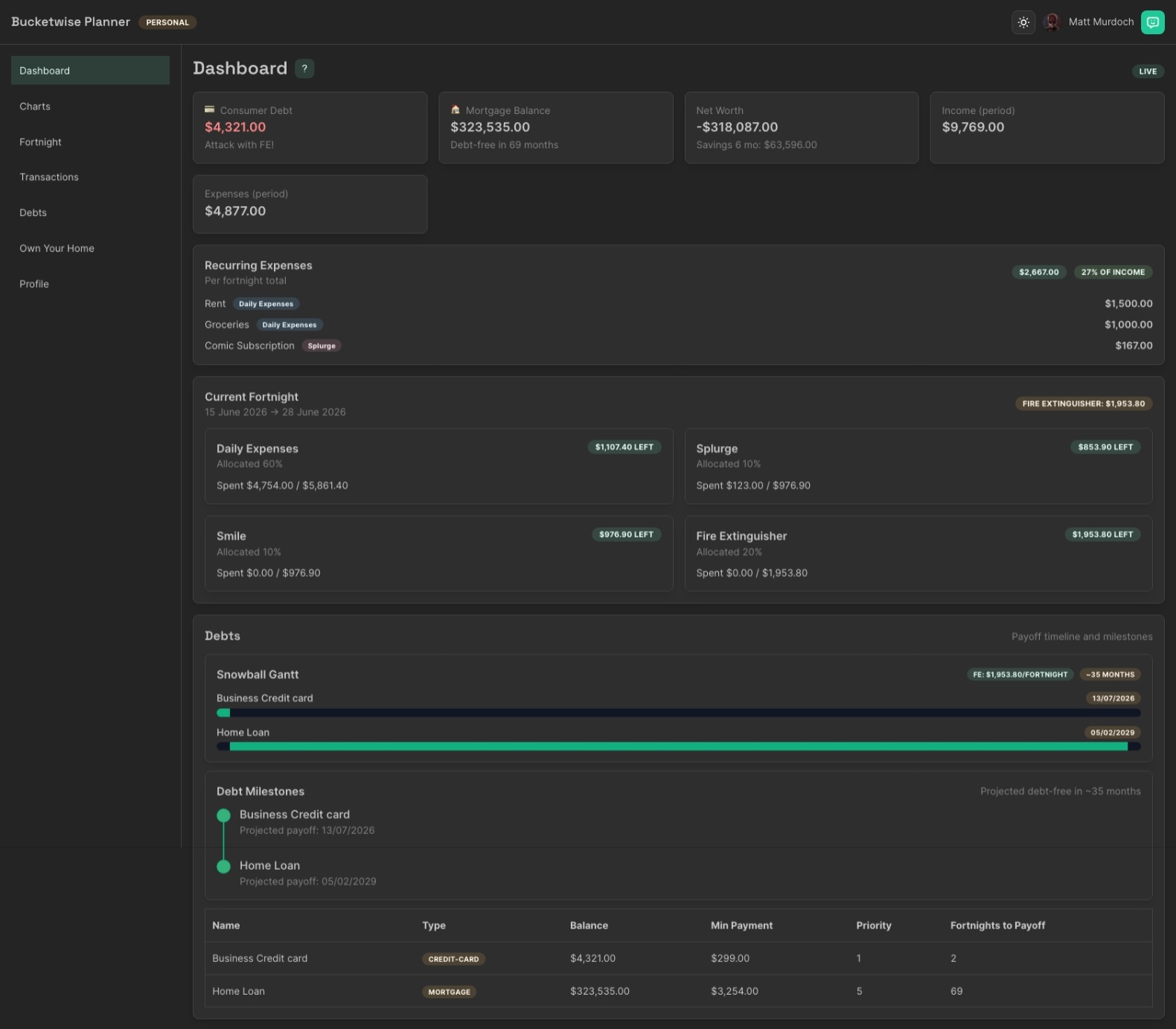Viewport: 1176px width, 1029px height.
Task: Click the Priority column header
Action: tap(874, 926)
